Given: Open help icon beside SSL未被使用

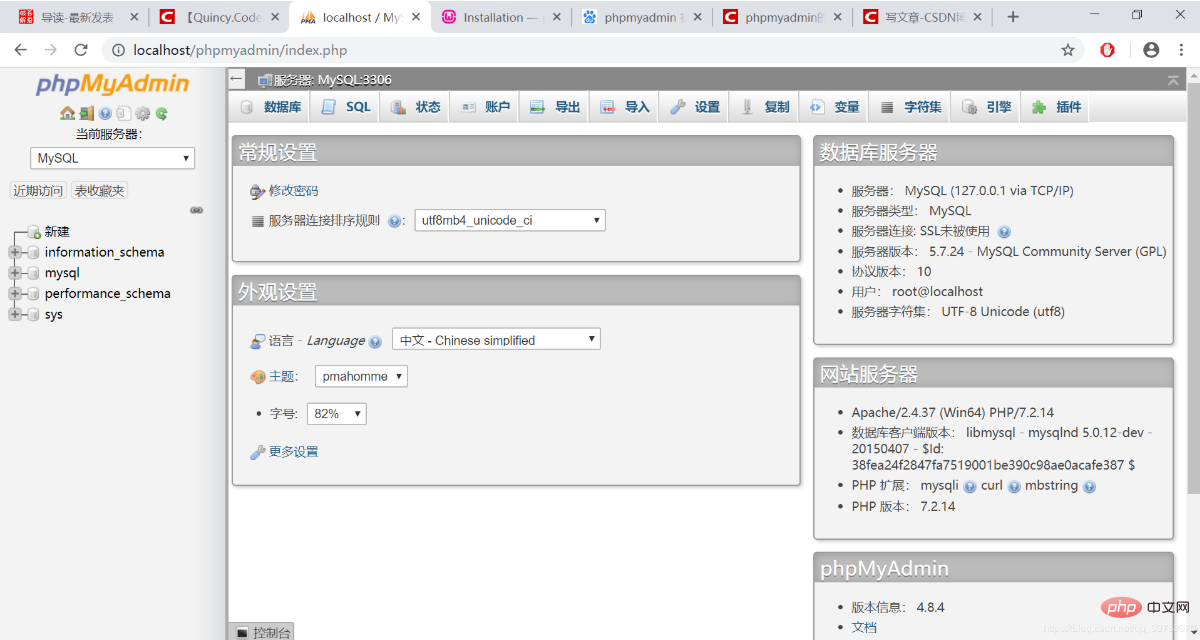Looking at the screenshot, I should pyautogui.click(x=1004, y=232).
